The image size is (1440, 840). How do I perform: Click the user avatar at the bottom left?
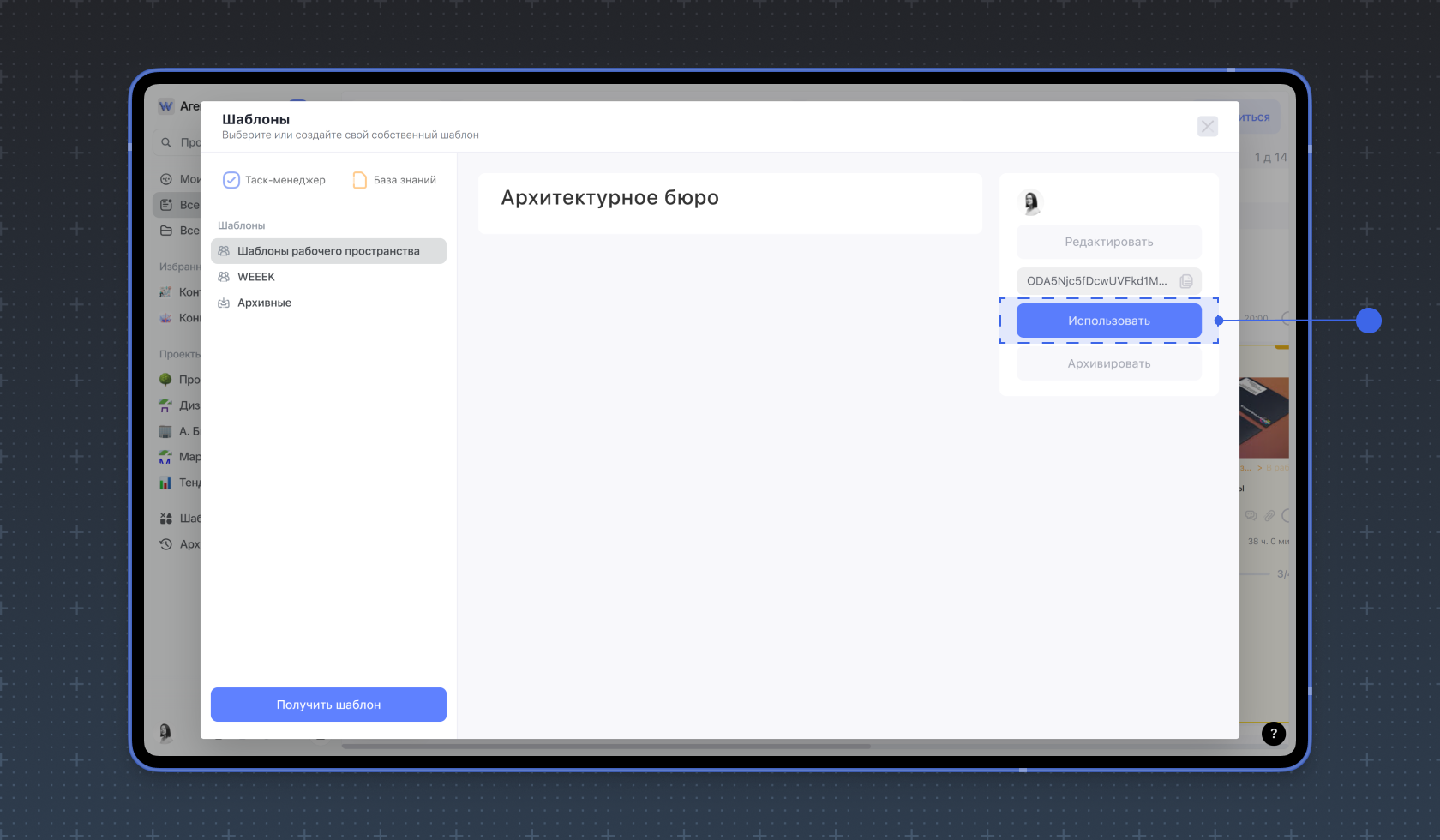(x=165, y=732)
